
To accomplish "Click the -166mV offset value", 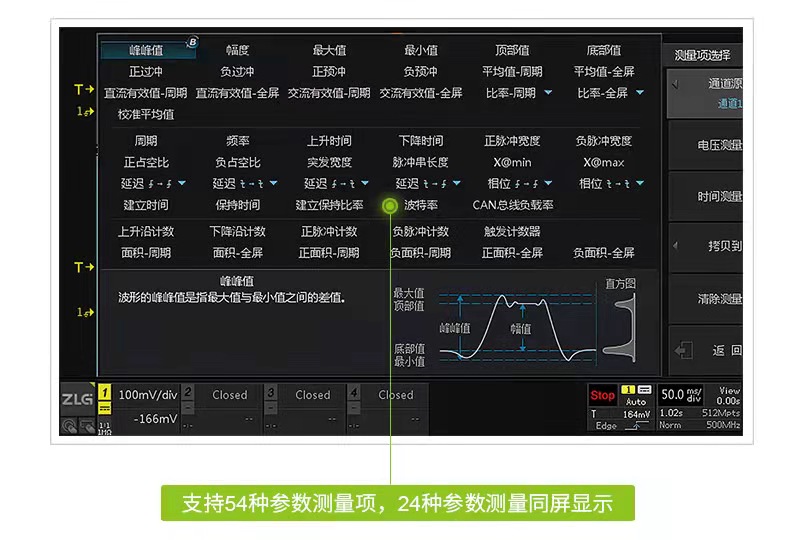I will tap(155, 419).
